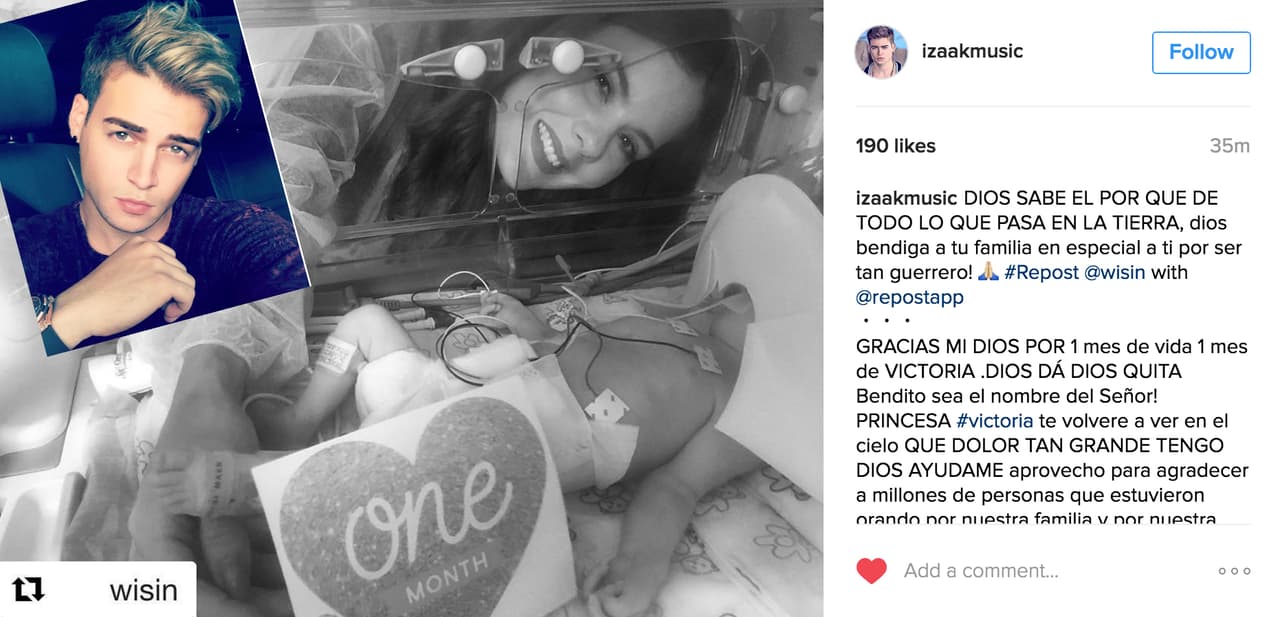Click the three-dot separator in caption
Screen dimensions: 1280x617
(x=884, y=321)
